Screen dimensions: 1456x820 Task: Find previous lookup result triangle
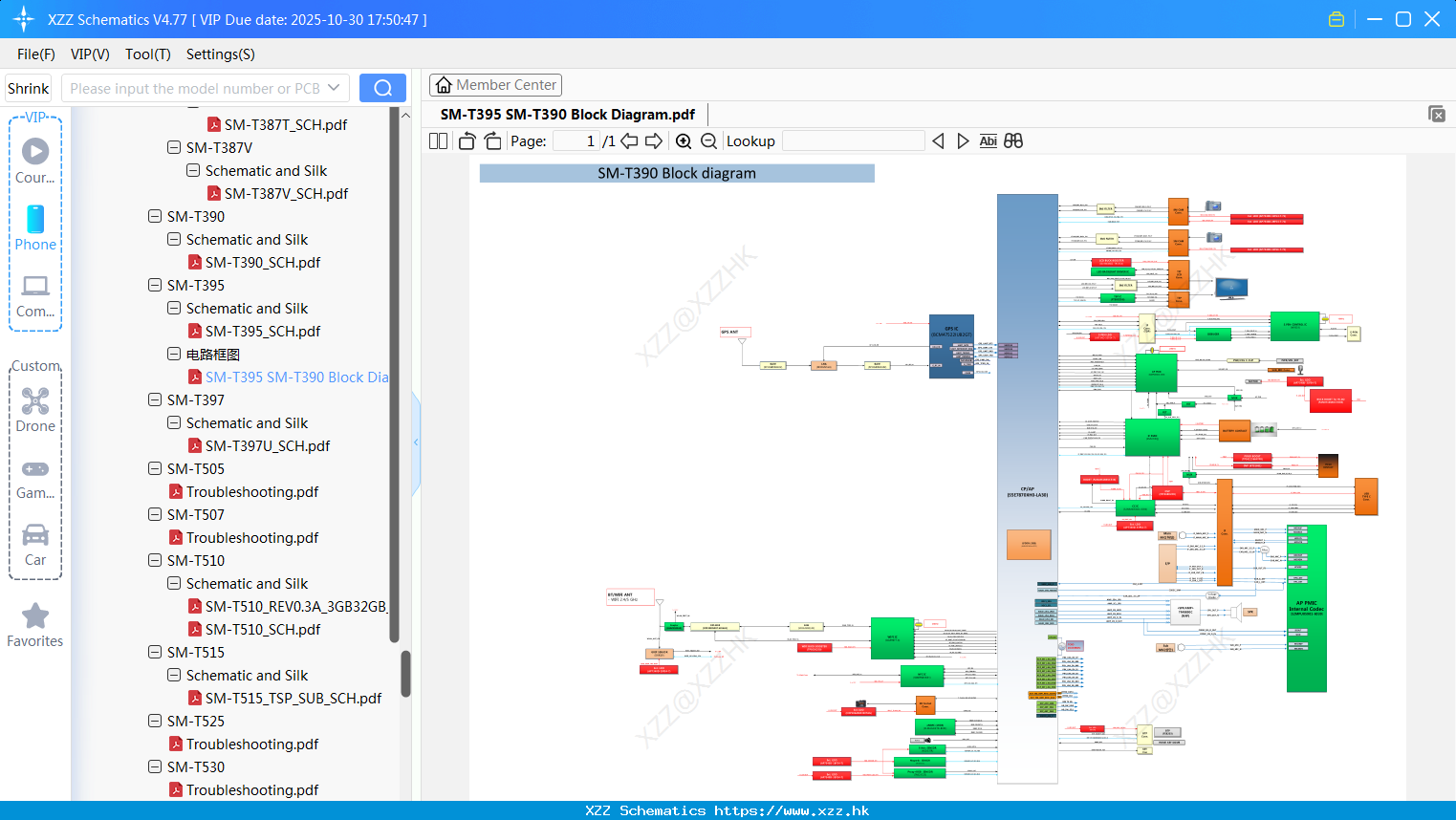[938, 140]
